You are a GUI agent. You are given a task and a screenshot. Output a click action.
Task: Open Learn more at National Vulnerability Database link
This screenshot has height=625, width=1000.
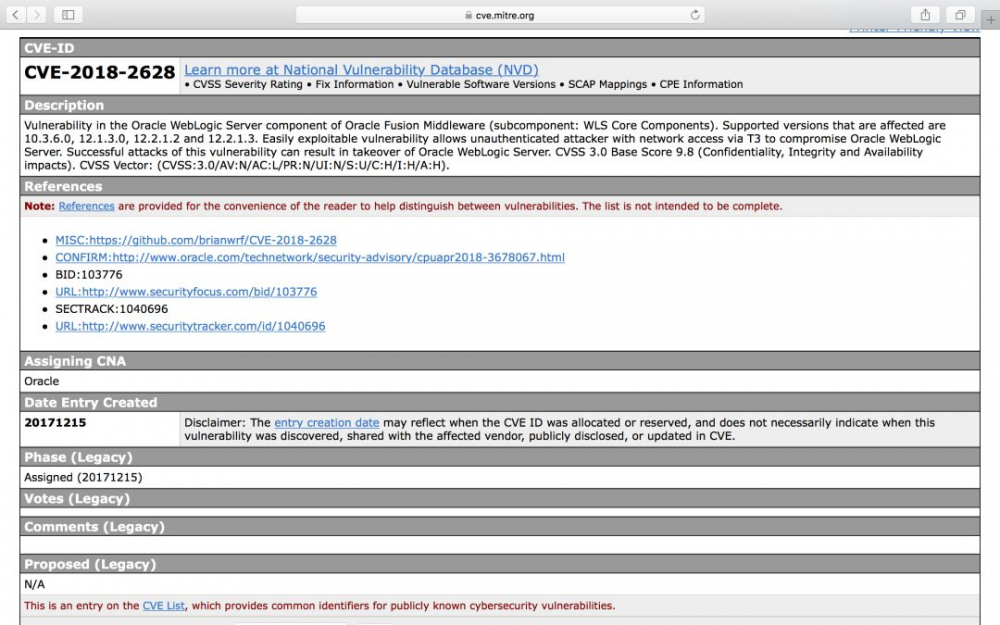(x=361, y=70)
